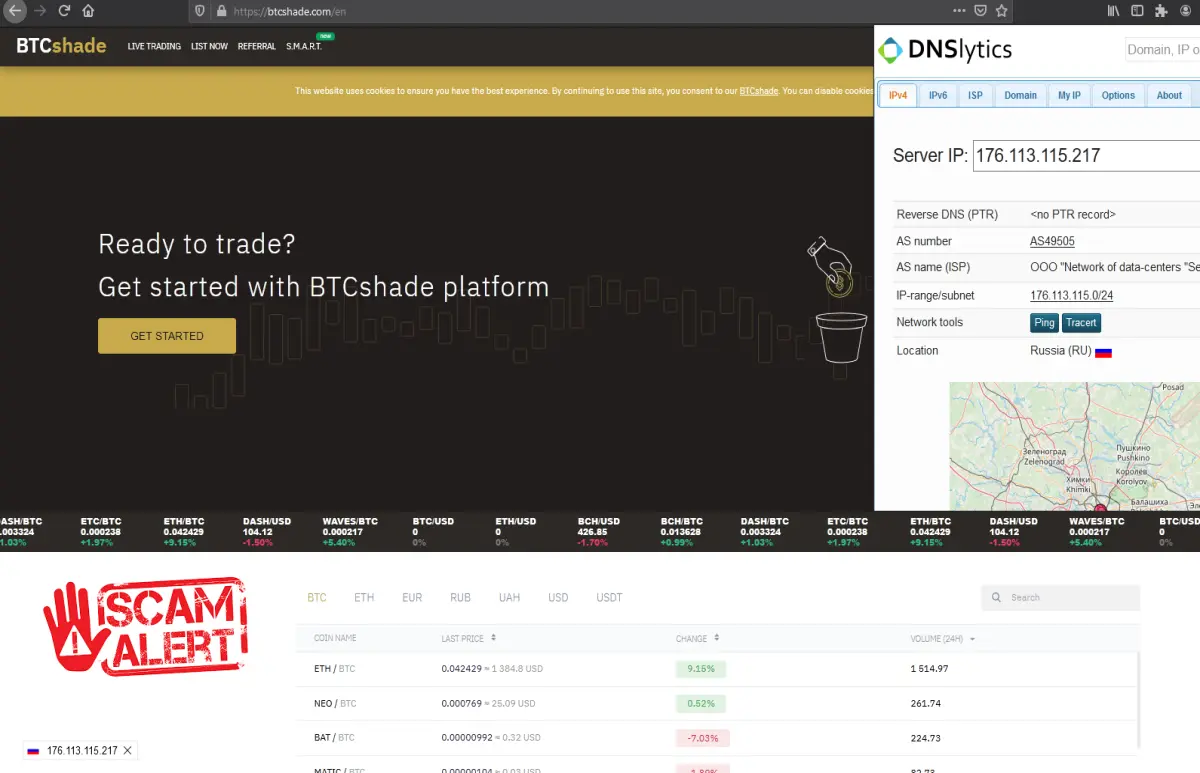Click the GET STARTED button
The height and width of the screenshot is (773, 1200).
167,336
